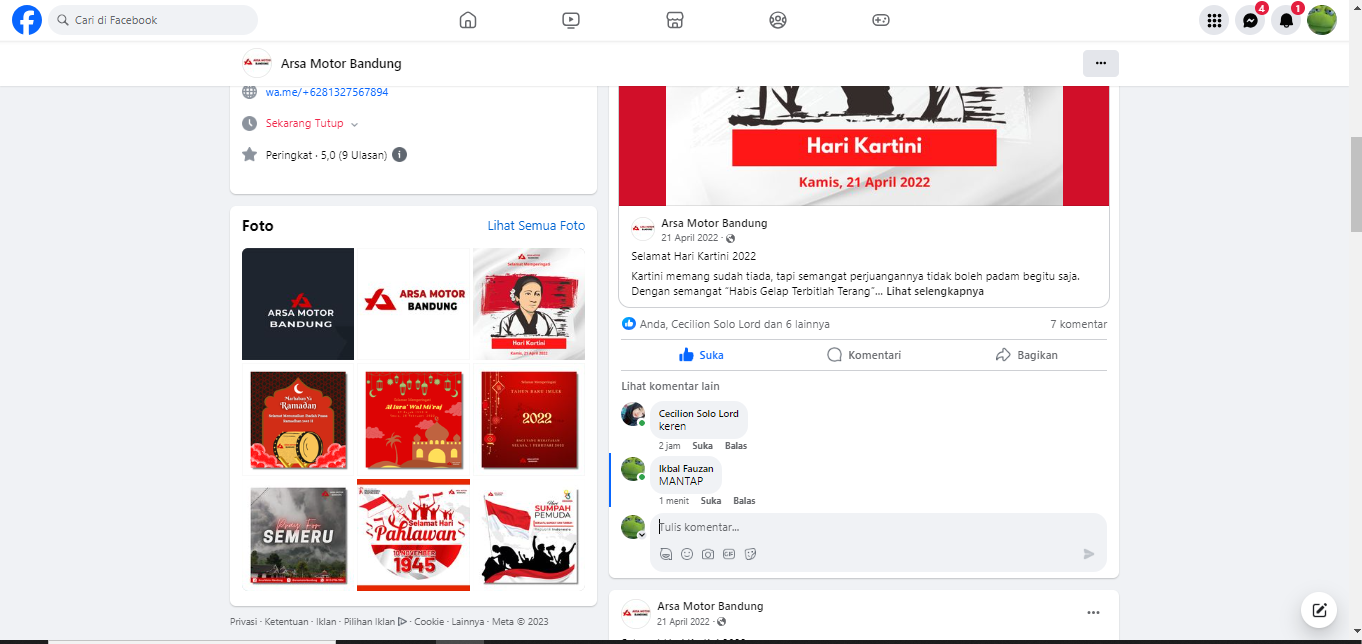Open the Ramadan greeting photo thumbnail
The width and height of the screenshot is (1362, 644).
point(298,420)
